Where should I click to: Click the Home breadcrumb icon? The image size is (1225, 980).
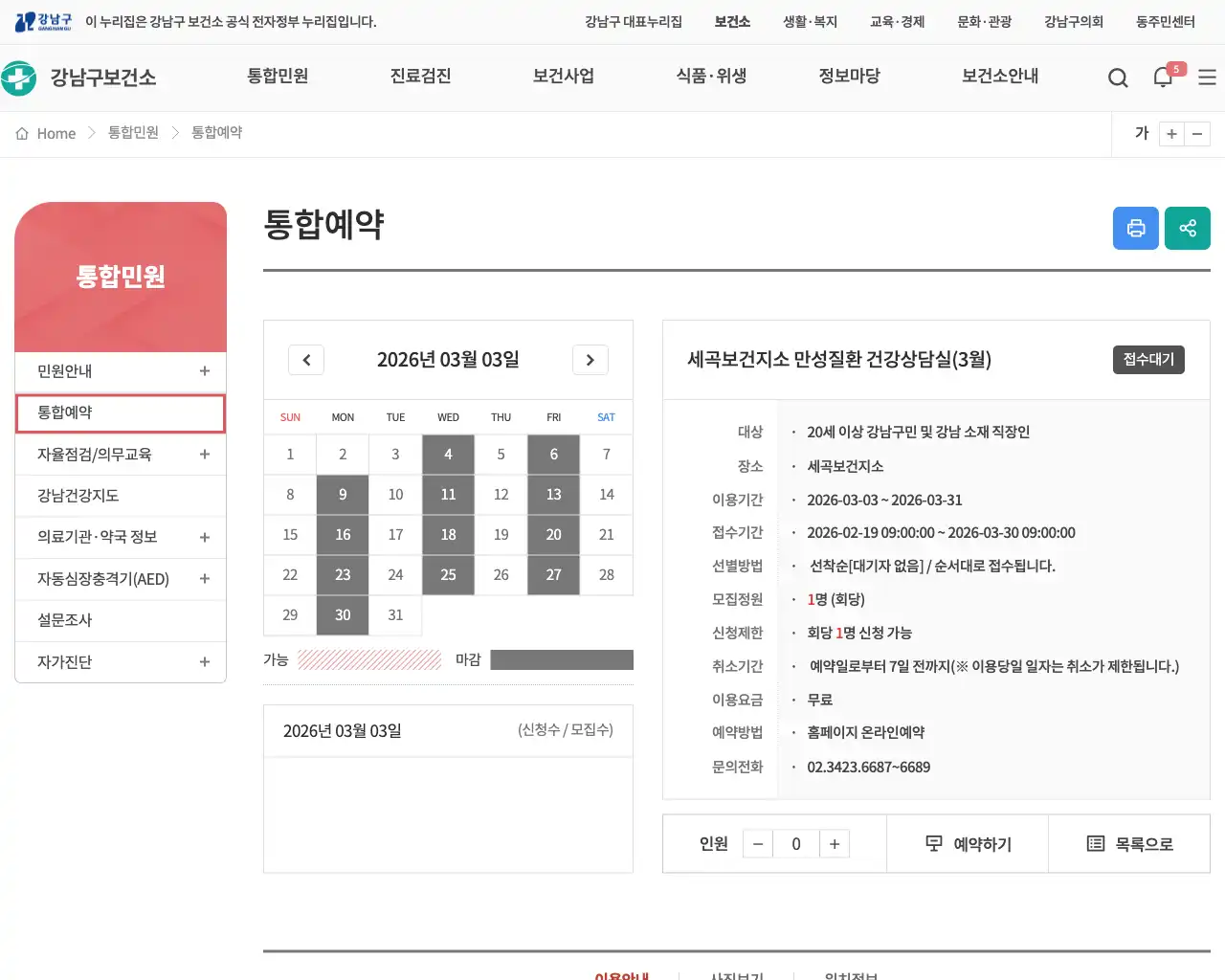pos(22,133)
